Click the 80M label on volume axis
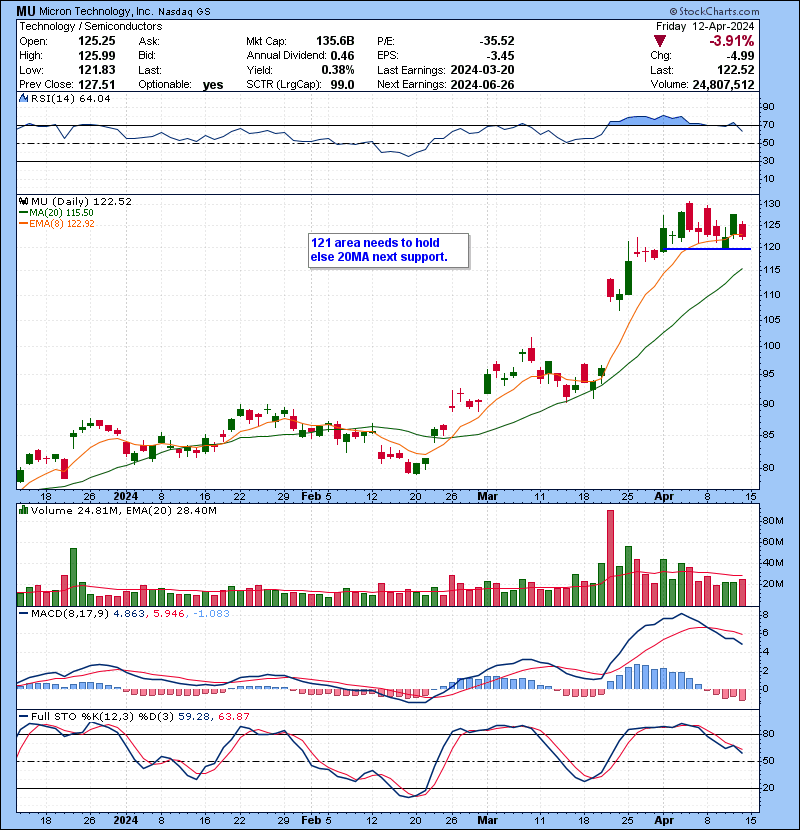The height and width of the screenshot is (830, 800). [773, 520]
